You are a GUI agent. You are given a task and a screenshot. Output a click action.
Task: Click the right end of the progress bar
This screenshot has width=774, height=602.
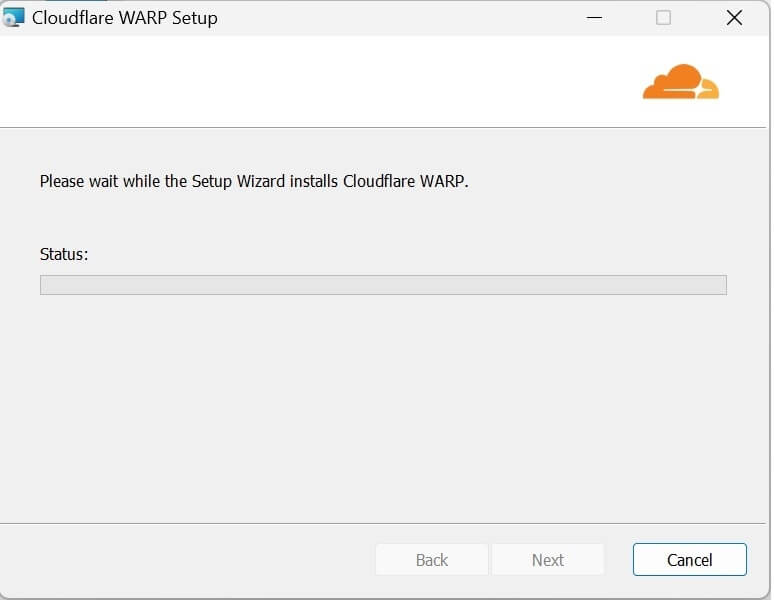[719, 285]
